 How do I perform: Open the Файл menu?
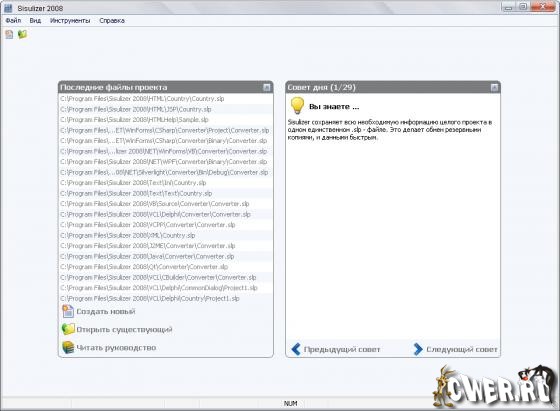(x=13, y=21)
